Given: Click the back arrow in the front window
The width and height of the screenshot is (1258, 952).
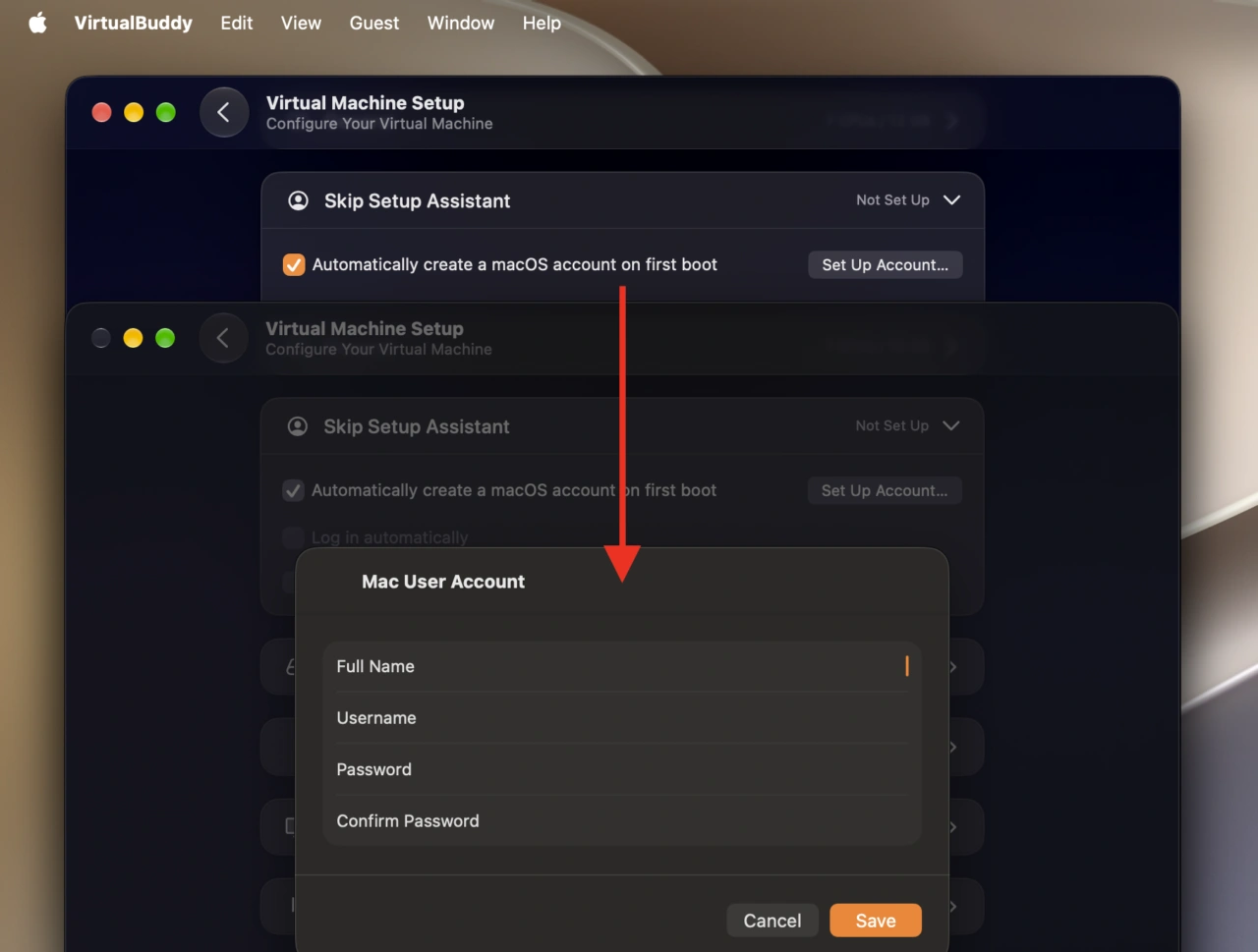Looking at the screenshot, I should coord(223,338).
